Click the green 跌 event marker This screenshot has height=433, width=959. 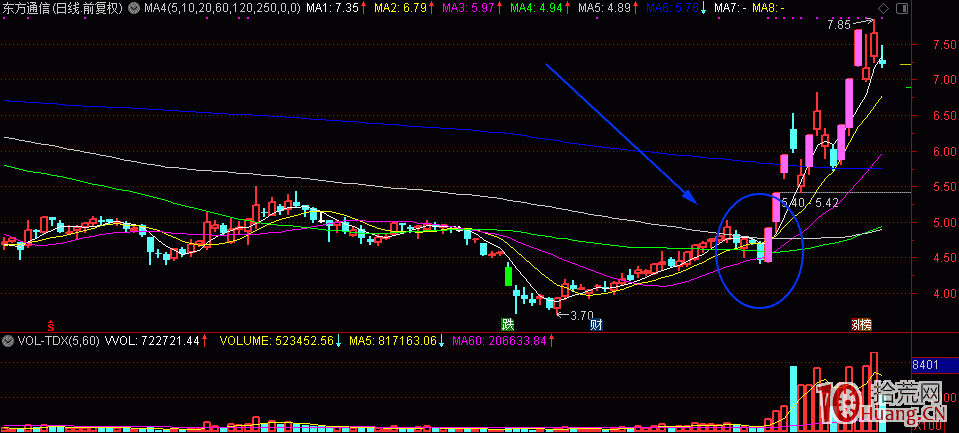point(507,325)
